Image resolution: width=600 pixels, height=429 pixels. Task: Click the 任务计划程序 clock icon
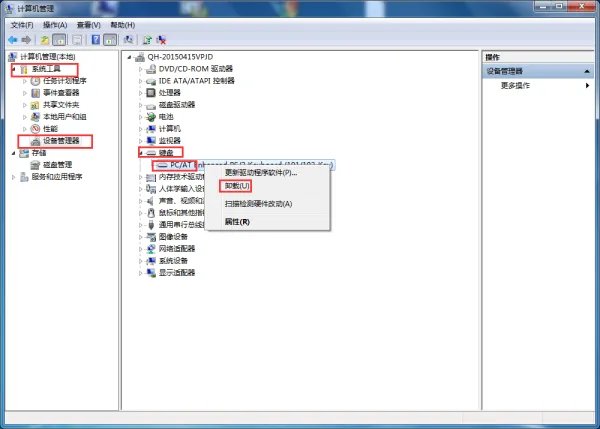click(x=36, y=81)
